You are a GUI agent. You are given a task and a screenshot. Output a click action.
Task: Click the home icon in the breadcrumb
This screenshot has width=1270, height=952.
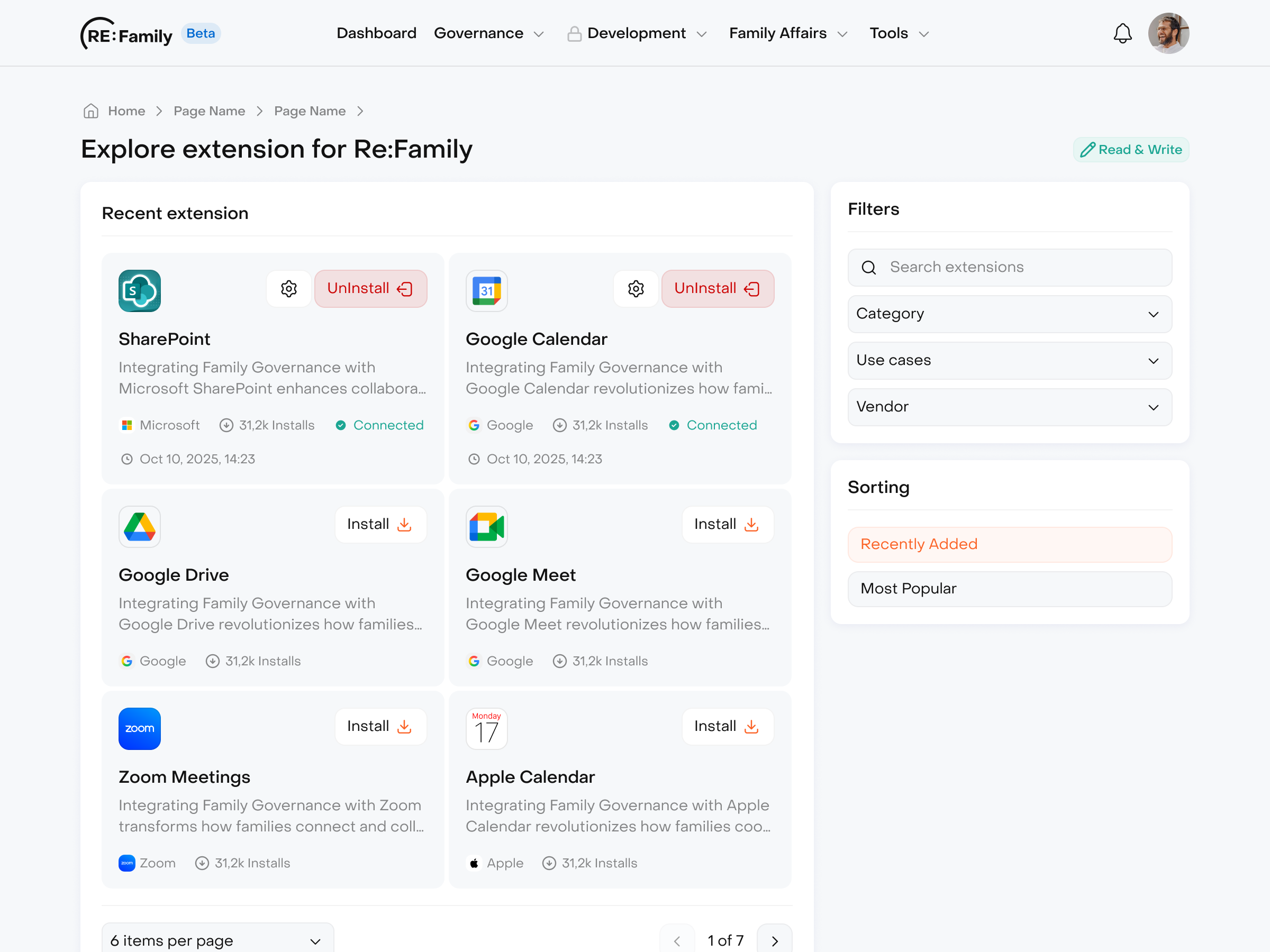click(90, 111)
